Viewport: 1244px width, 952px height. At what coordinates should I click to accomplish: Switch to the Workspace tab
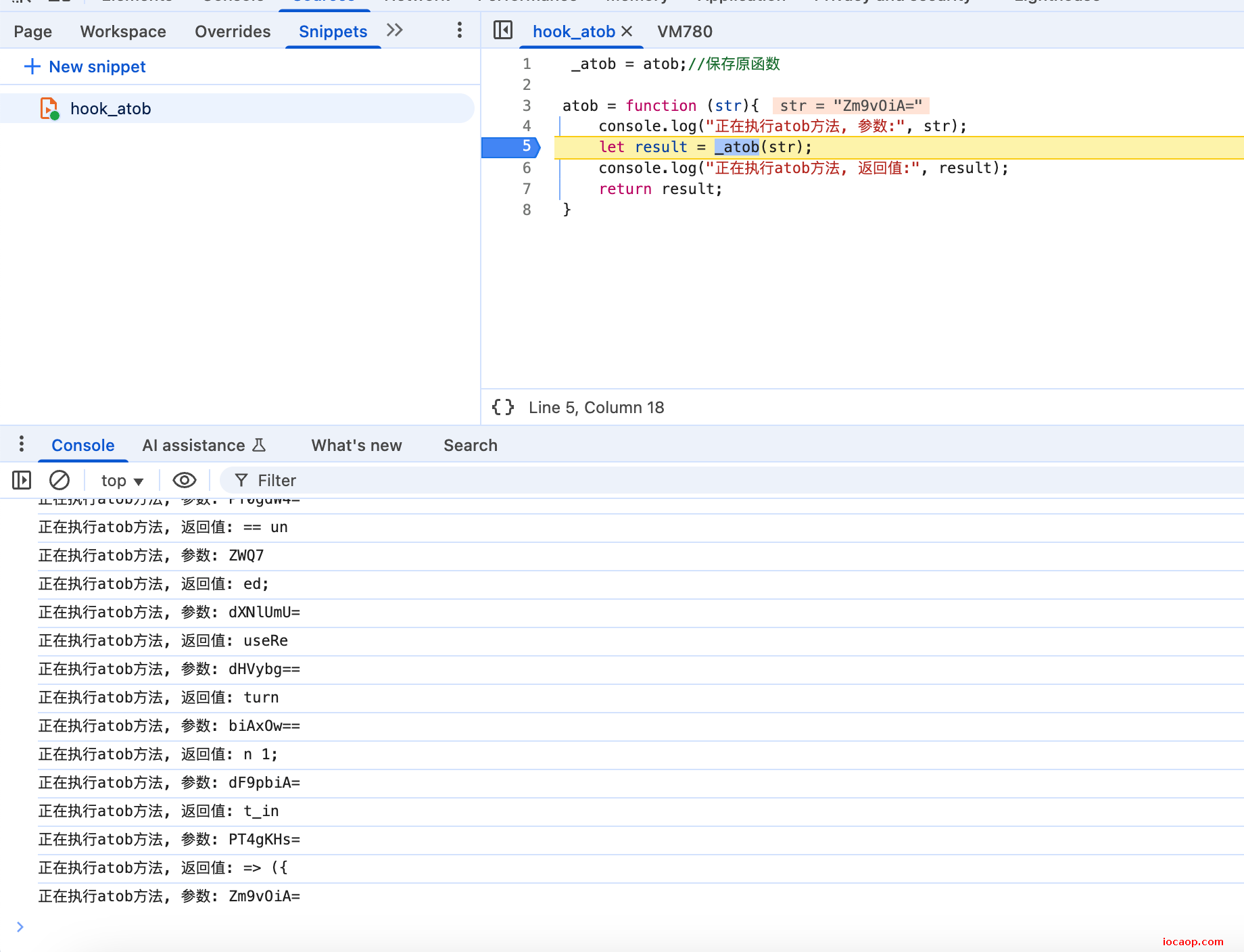[x=123, y=32]
